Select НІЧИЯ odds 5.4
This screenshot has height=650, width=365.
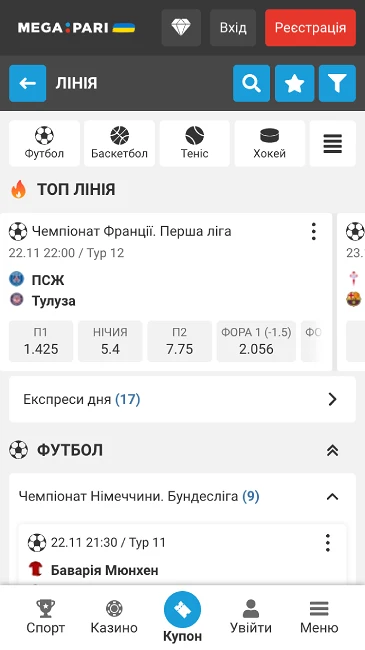point(110,341)
